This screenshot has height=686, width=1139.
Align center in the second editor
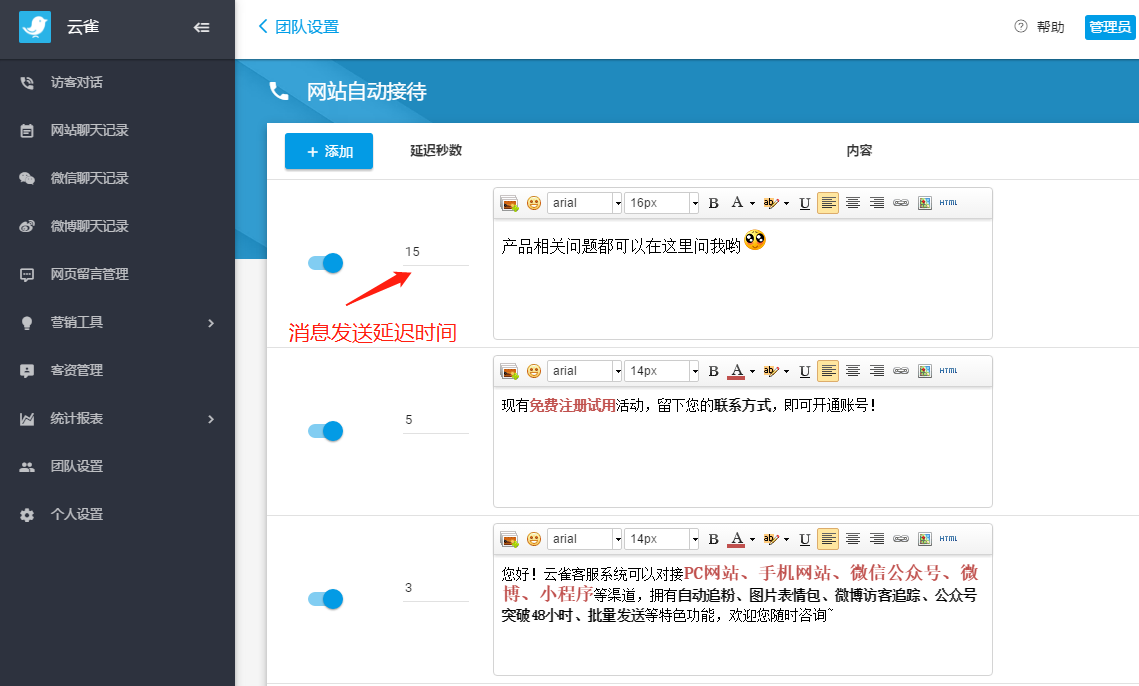click(x=853, y=371)
